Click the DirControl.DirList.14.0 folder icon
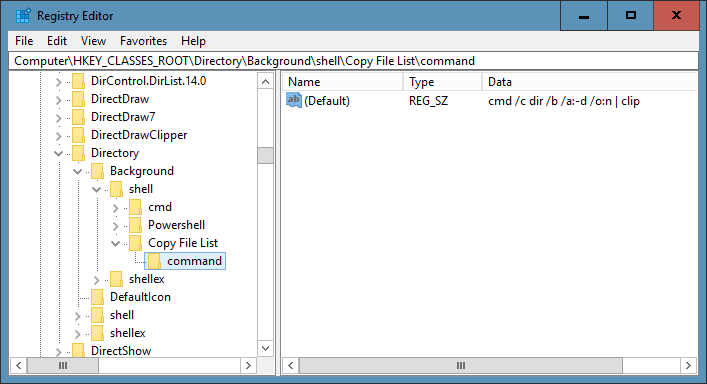Viewport: 707px width, 384px height. coord(78,81)
